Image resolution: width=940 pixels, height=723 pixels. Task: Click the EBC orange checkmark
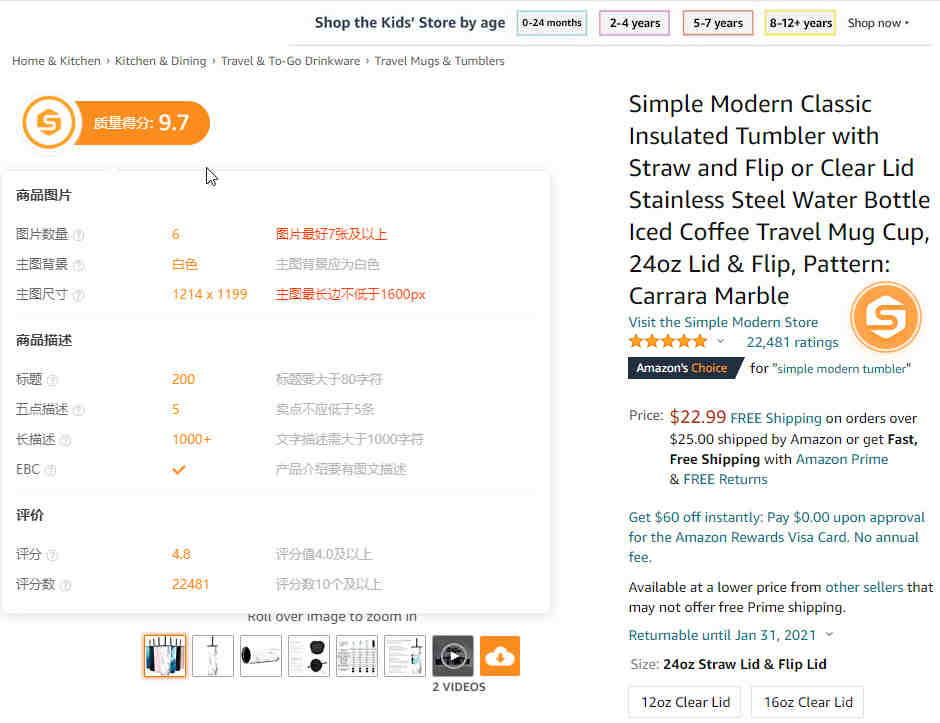click(x=179, y=469)
